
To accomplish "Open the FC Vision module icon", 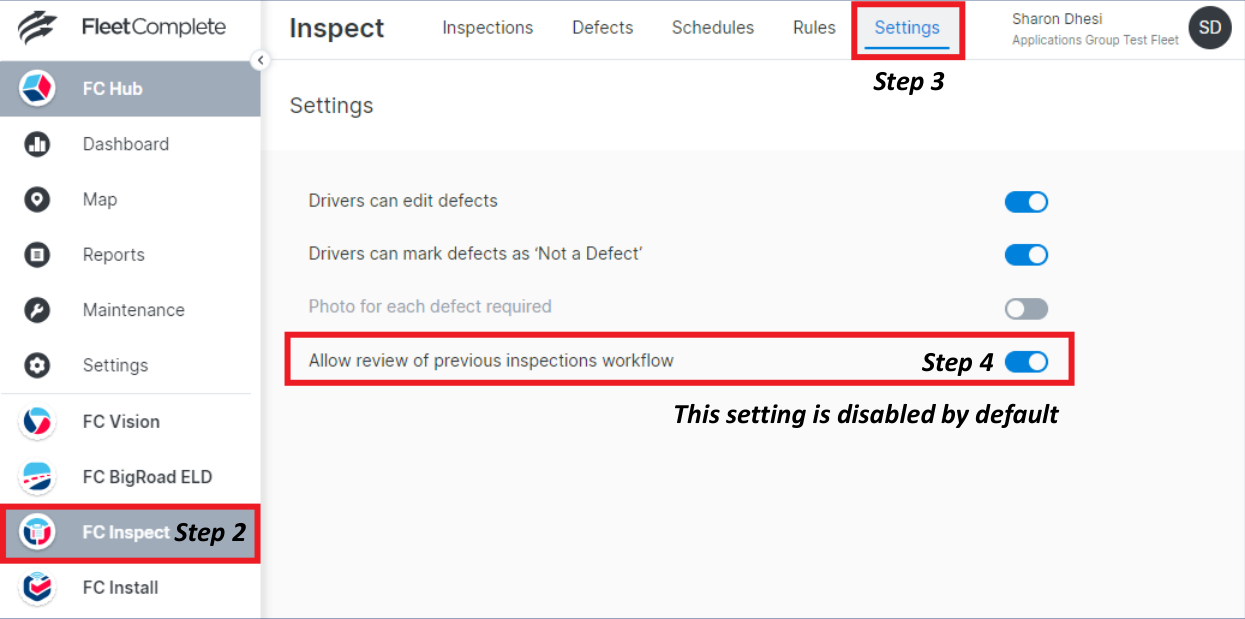I will tap(36, 422).
